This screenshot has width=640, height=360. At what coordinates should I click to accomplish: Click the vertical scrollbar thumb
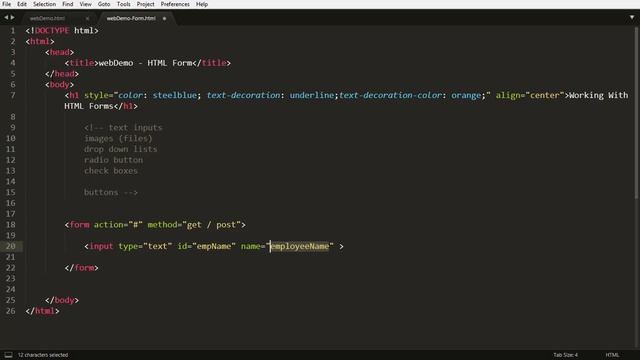[637, 112]
